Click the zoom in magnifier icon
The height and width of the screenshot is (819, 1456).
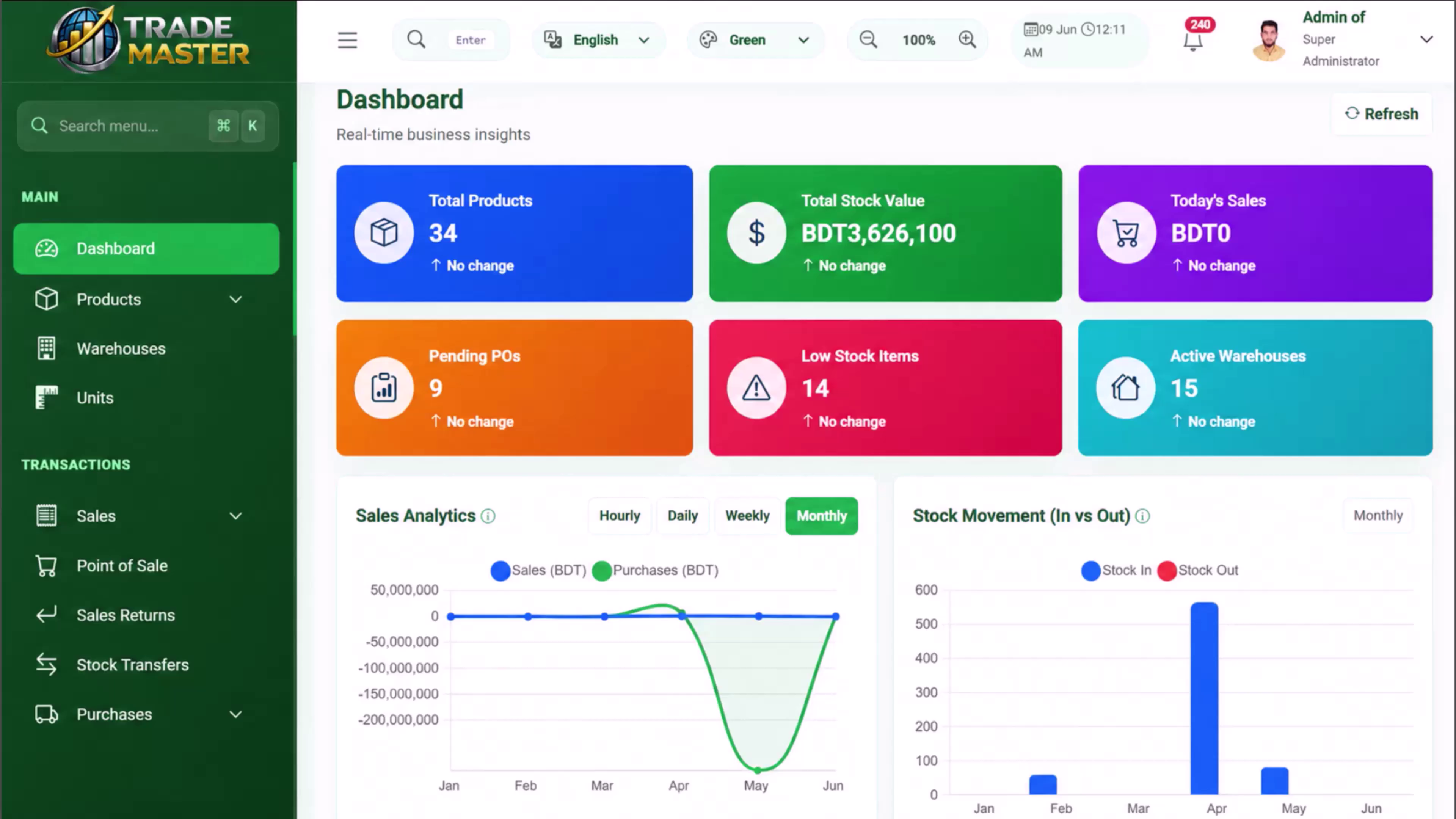point(967,39)
